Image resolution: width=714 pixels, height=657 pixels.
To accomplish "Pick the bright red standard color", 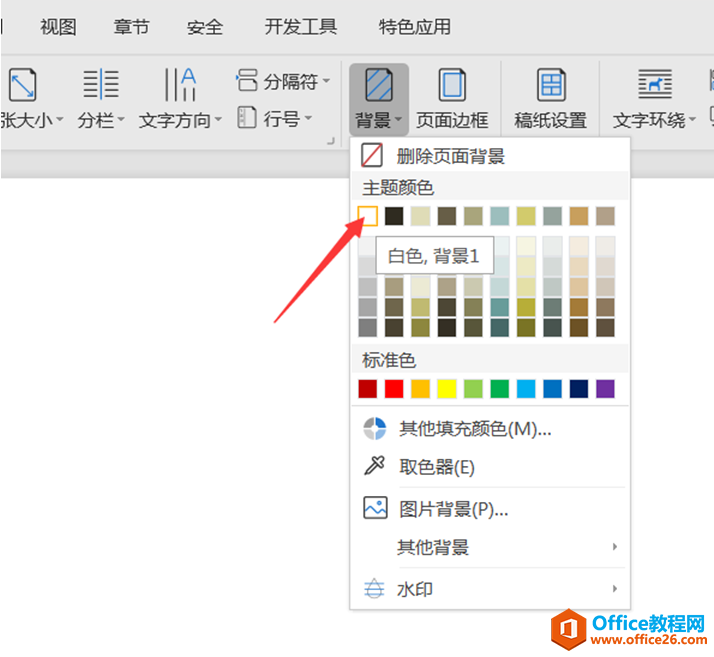I will 394,389.
